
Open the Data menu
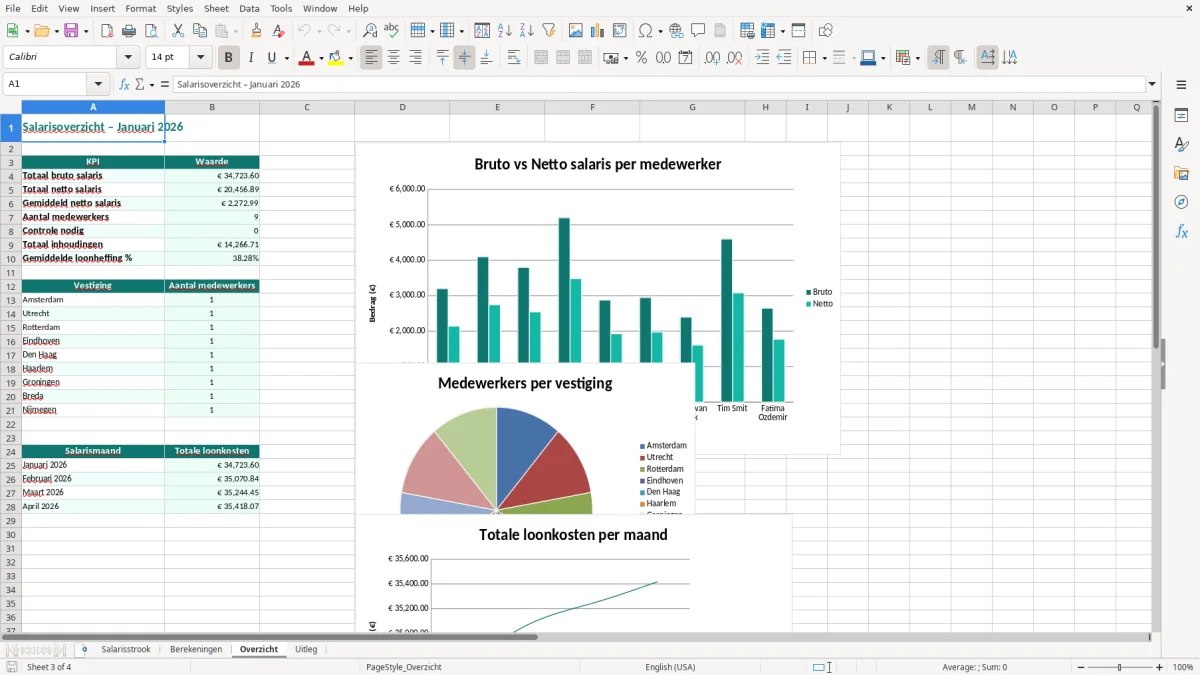249,8
